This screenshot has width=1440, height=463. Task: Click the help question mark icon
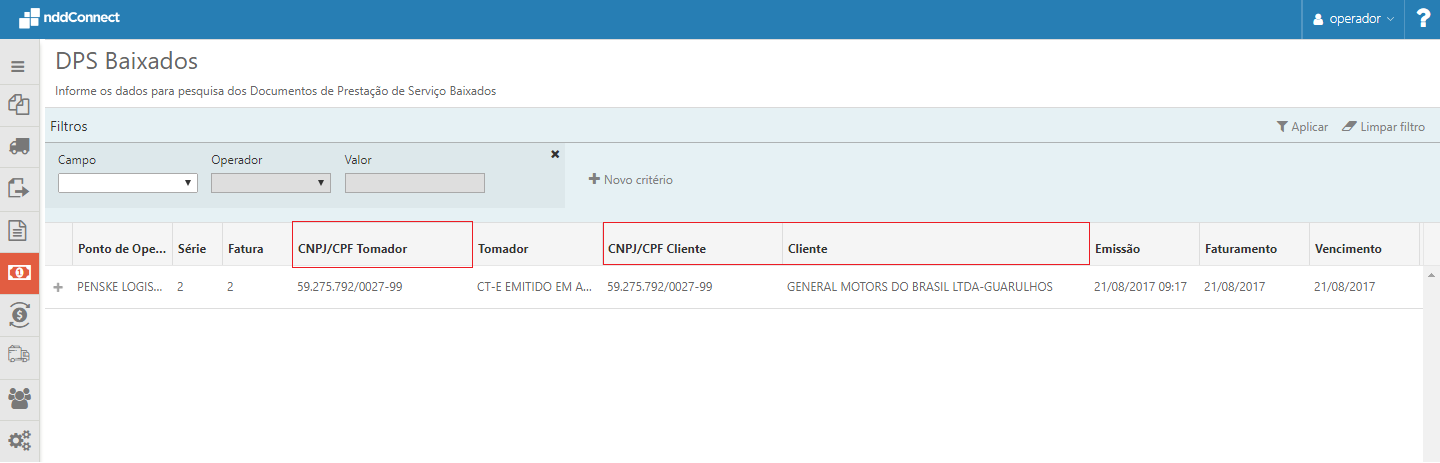1423,19
